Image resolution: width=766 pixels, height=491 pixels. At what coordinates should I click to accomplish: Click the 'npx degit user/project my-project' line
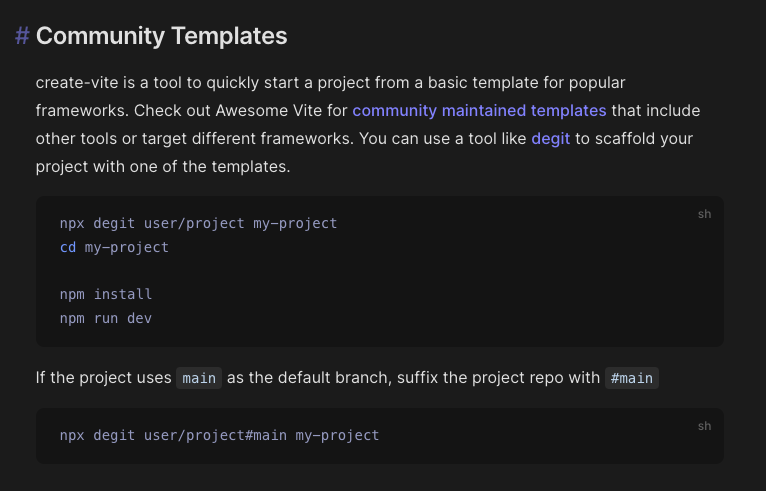coord(198,223)
